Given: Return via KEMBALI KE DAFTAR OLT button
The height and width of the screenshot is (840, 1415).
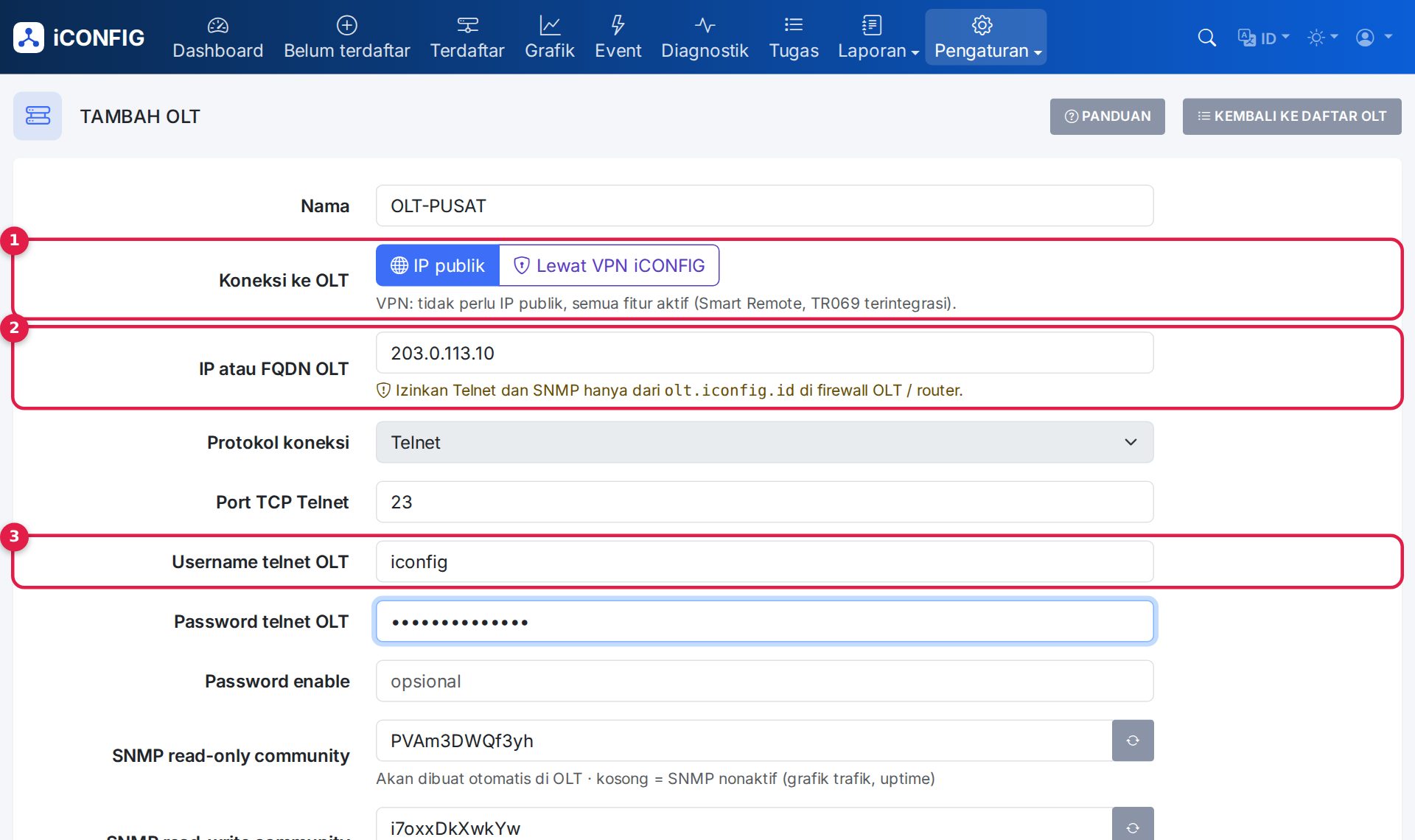Looking at the screenshot, I should pos(1292,116).
